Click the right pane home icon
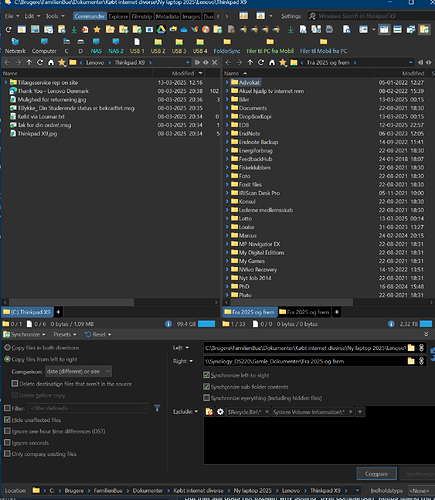 pos(272,62)
